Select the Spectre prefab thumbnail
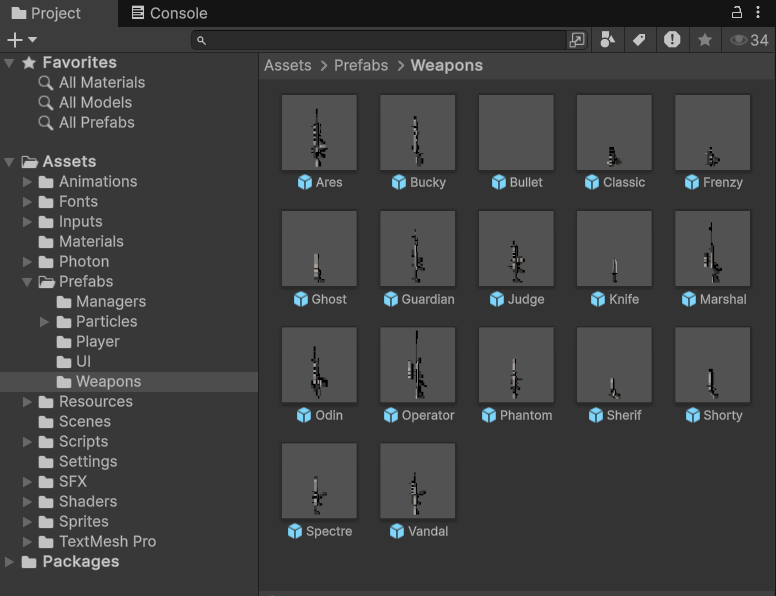 coord(319,481)
